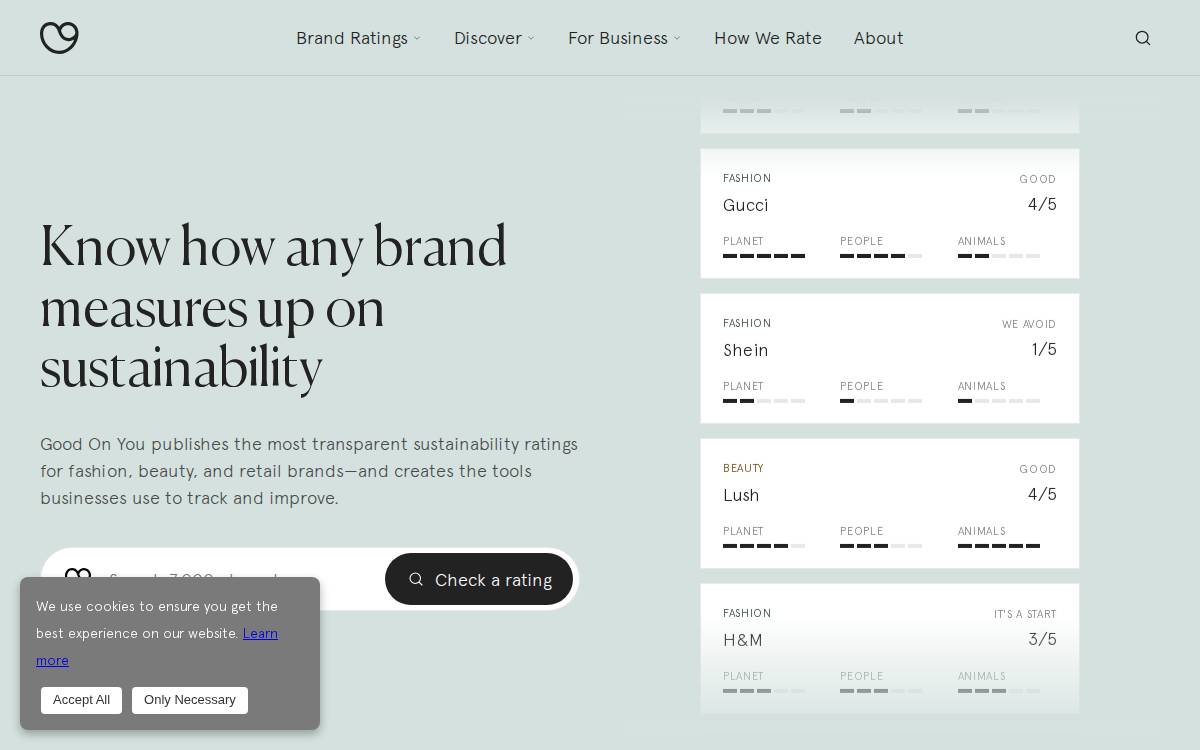Viewport: 1200px width, 750px height.
Task: Click the WE AVOID label on Shein
Action: pos(1029,324)
